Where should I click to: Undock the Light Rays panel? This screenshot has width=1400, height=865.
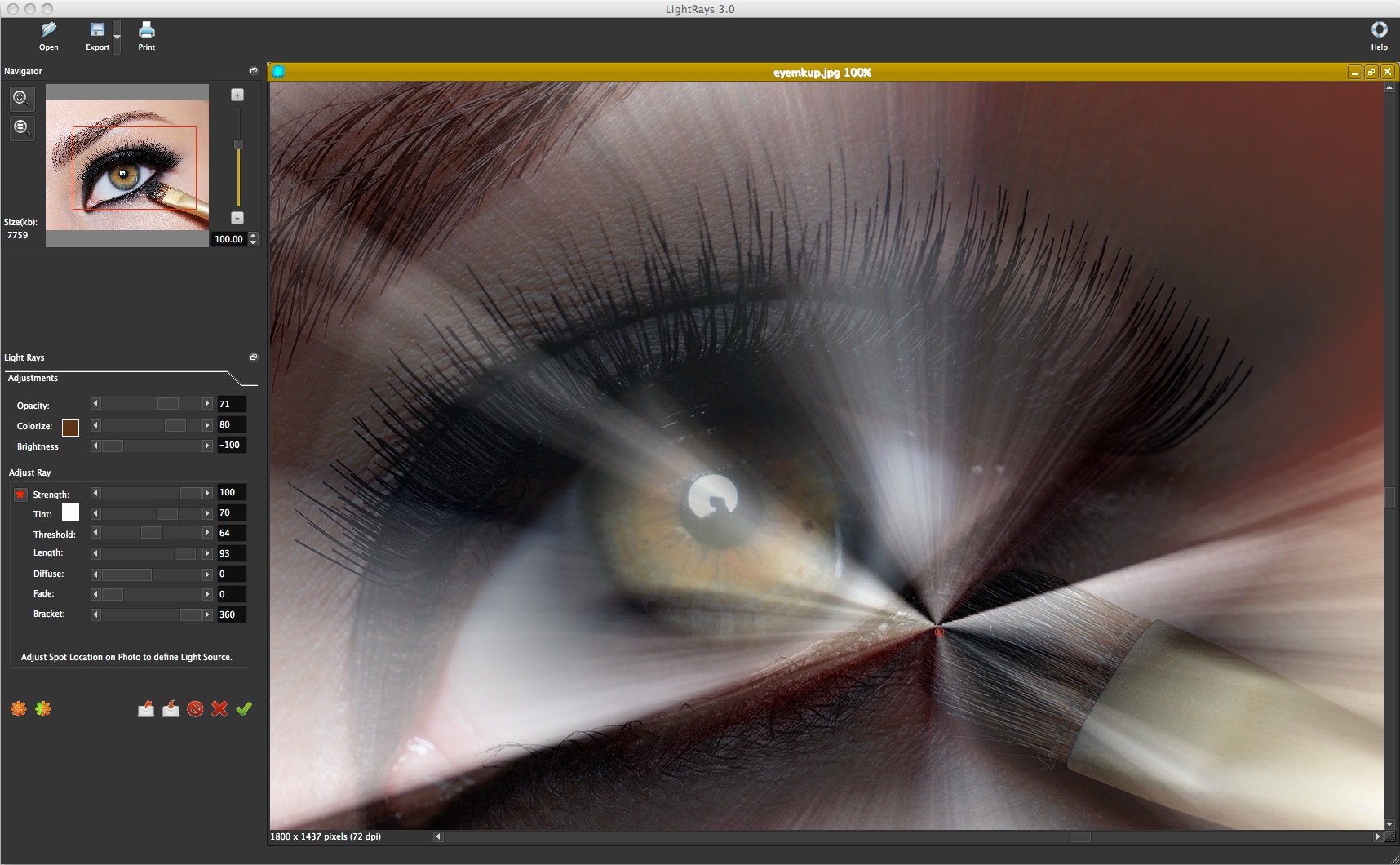click(x=253, y=357)
